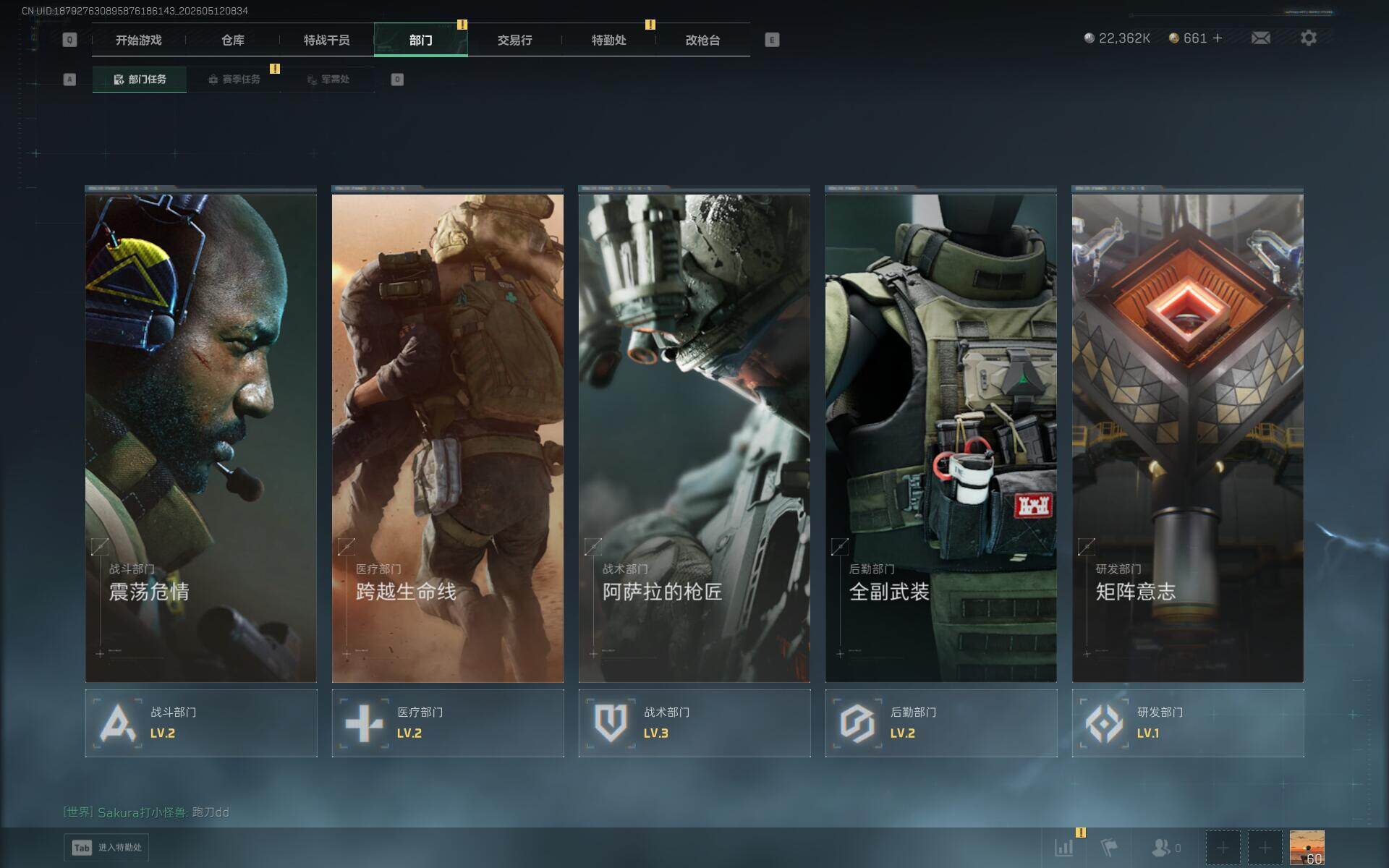Select the 战术部门 shield emblem

click(x=611, y=723)
